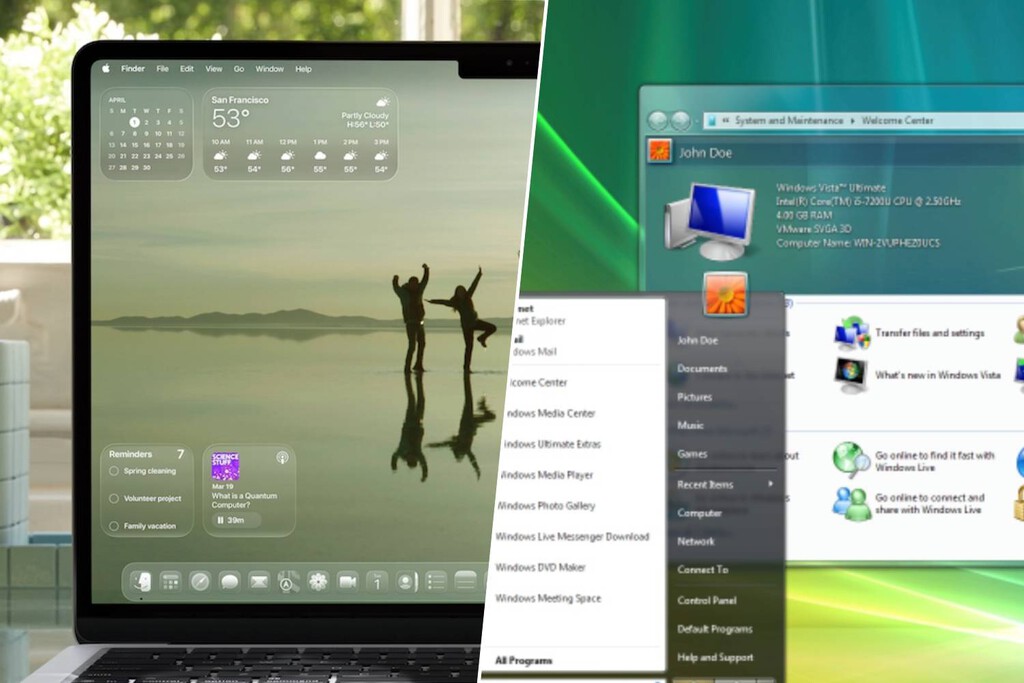Launch FaceTime camera icon in Dock
This screenshot has width=1024, height=683.
point(348,581)
